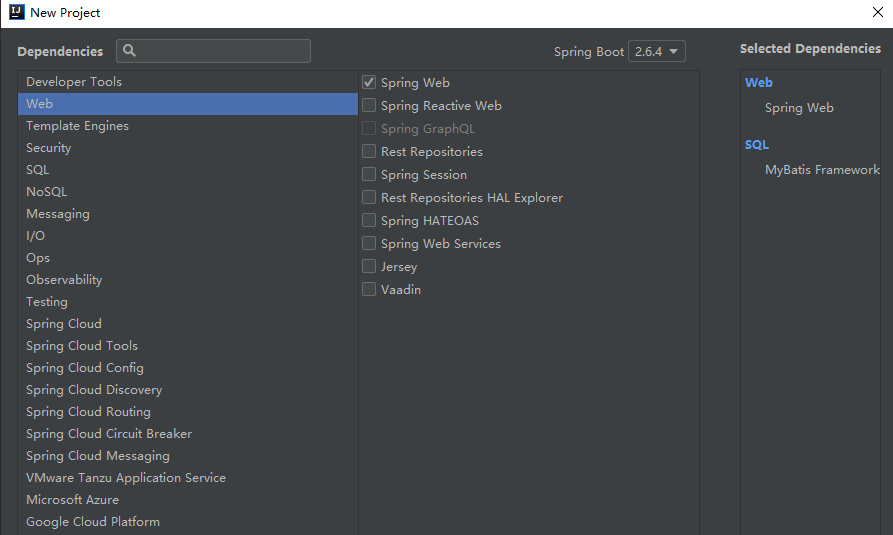Select VMware Tanzu Application Service
This screenshot has width=893, height=535.
(x=188, y=477)
